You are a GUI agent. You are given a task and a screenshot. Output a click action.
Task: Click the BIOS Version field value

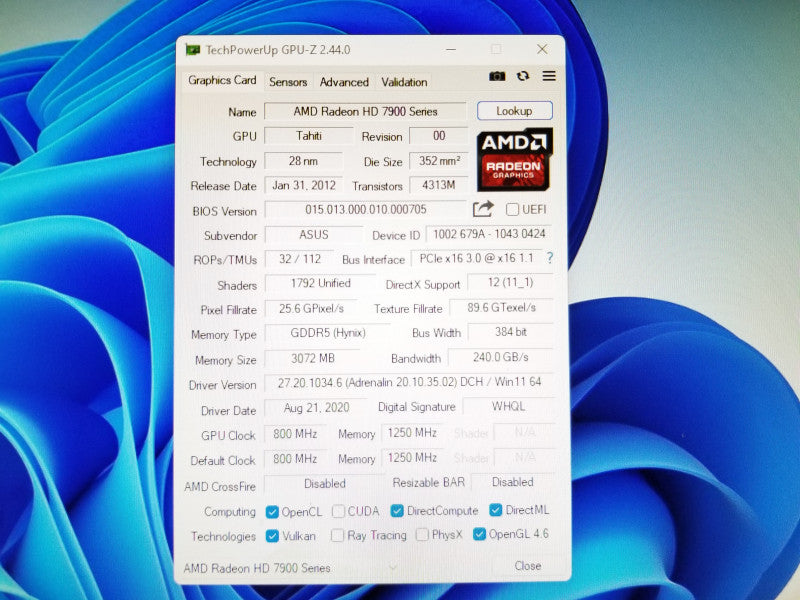point(365,209)
